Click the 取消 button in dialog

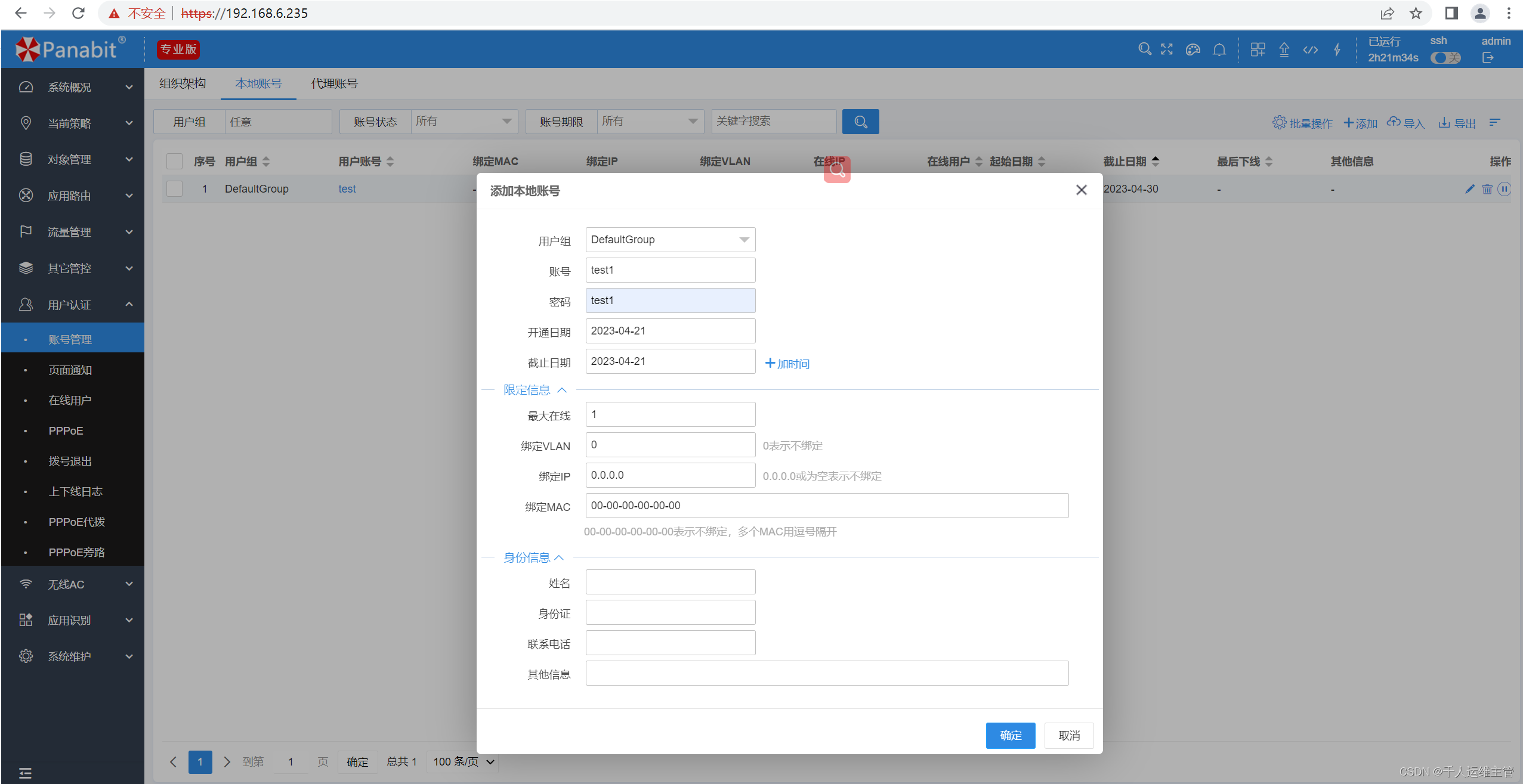click(x=1069, y=736)
